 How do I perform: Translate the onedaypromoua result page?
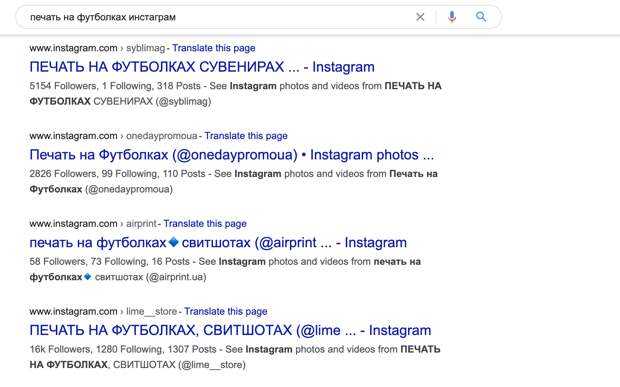(x=246, y=136)
